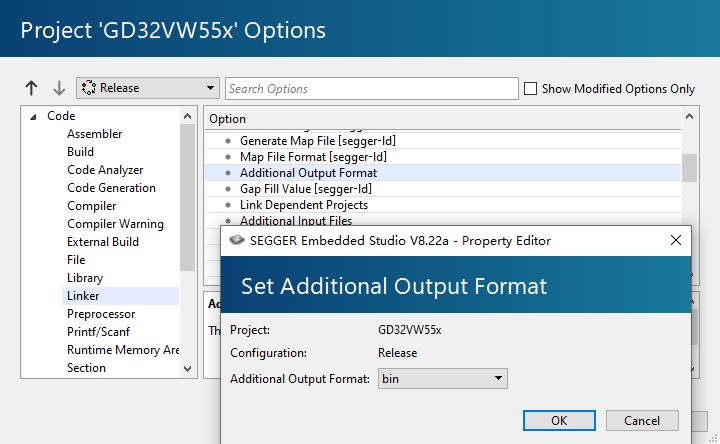Click the Release configuration gear icon
This screenshot has height=444, width=720.
pyautogui.click(x=88, y=88)
